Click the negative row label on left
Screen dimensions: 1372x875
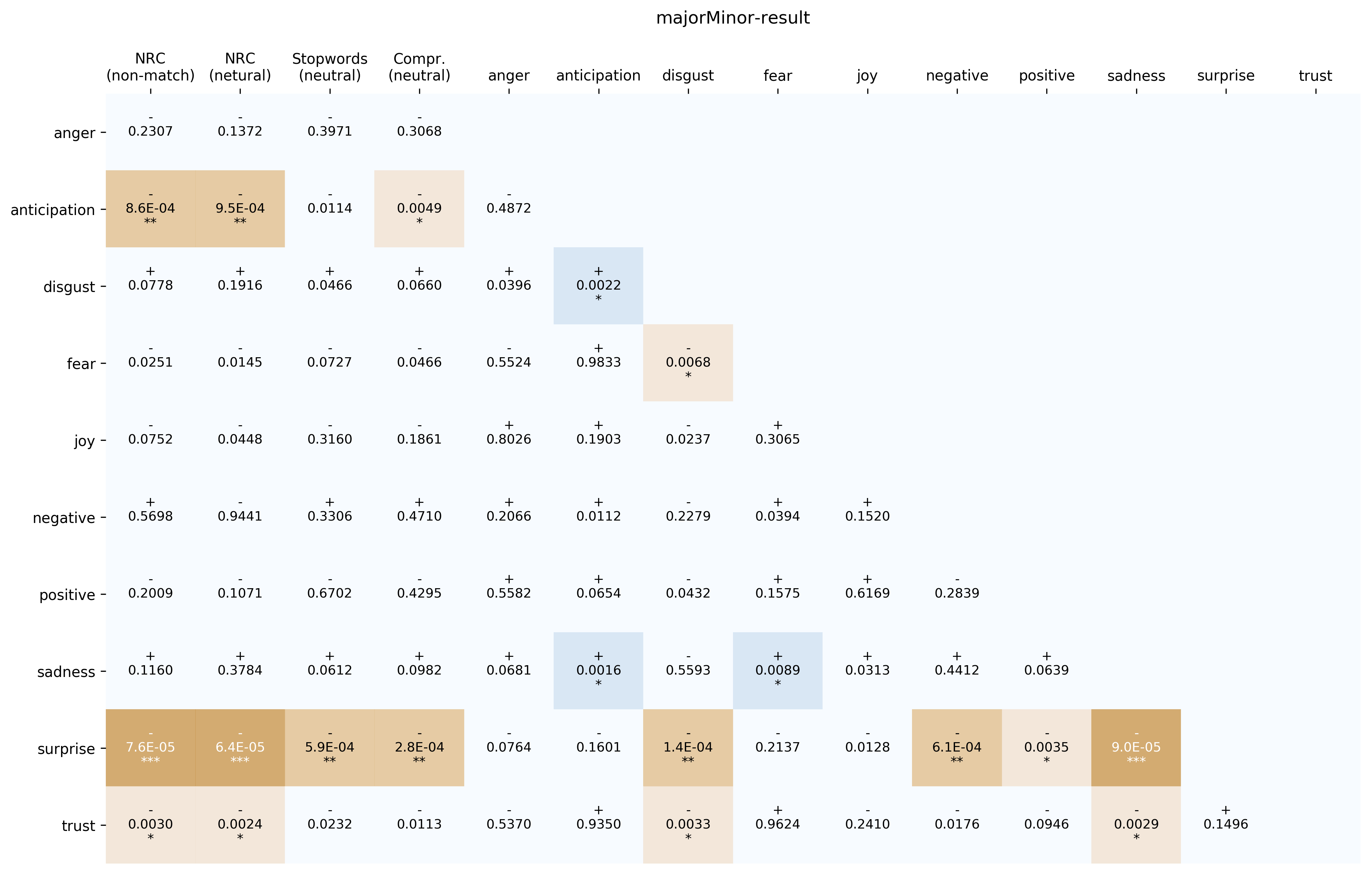[x=64, y=518]
